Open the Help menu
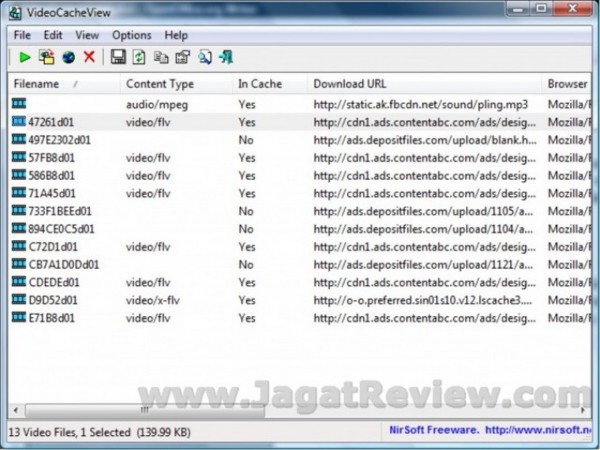Screen dimensions: 600x450 (x=176, y=35)
